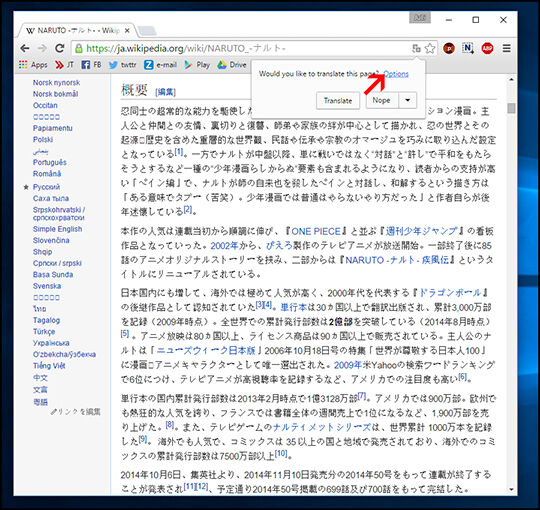Click the Nope button

tap(381, 100)
